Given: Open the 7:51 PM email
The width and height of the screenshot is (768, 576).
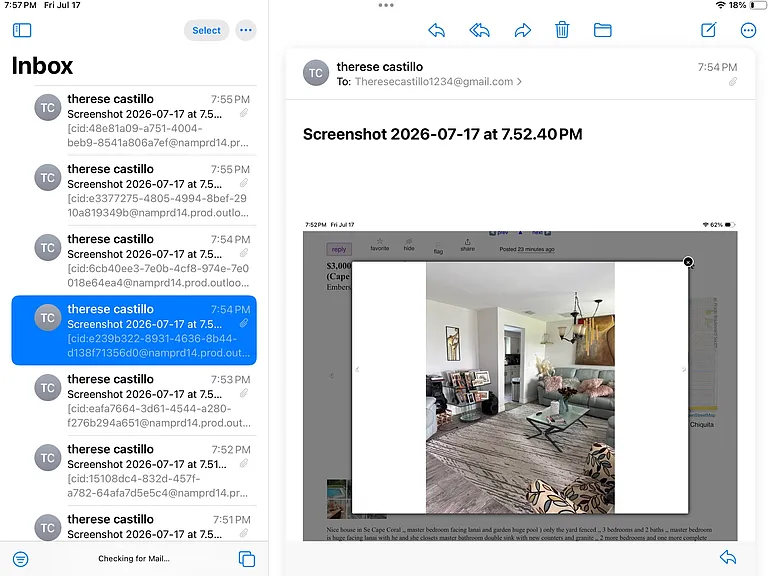Looking at the screenshot, I should pyautogui.click(x=134, y=524).
